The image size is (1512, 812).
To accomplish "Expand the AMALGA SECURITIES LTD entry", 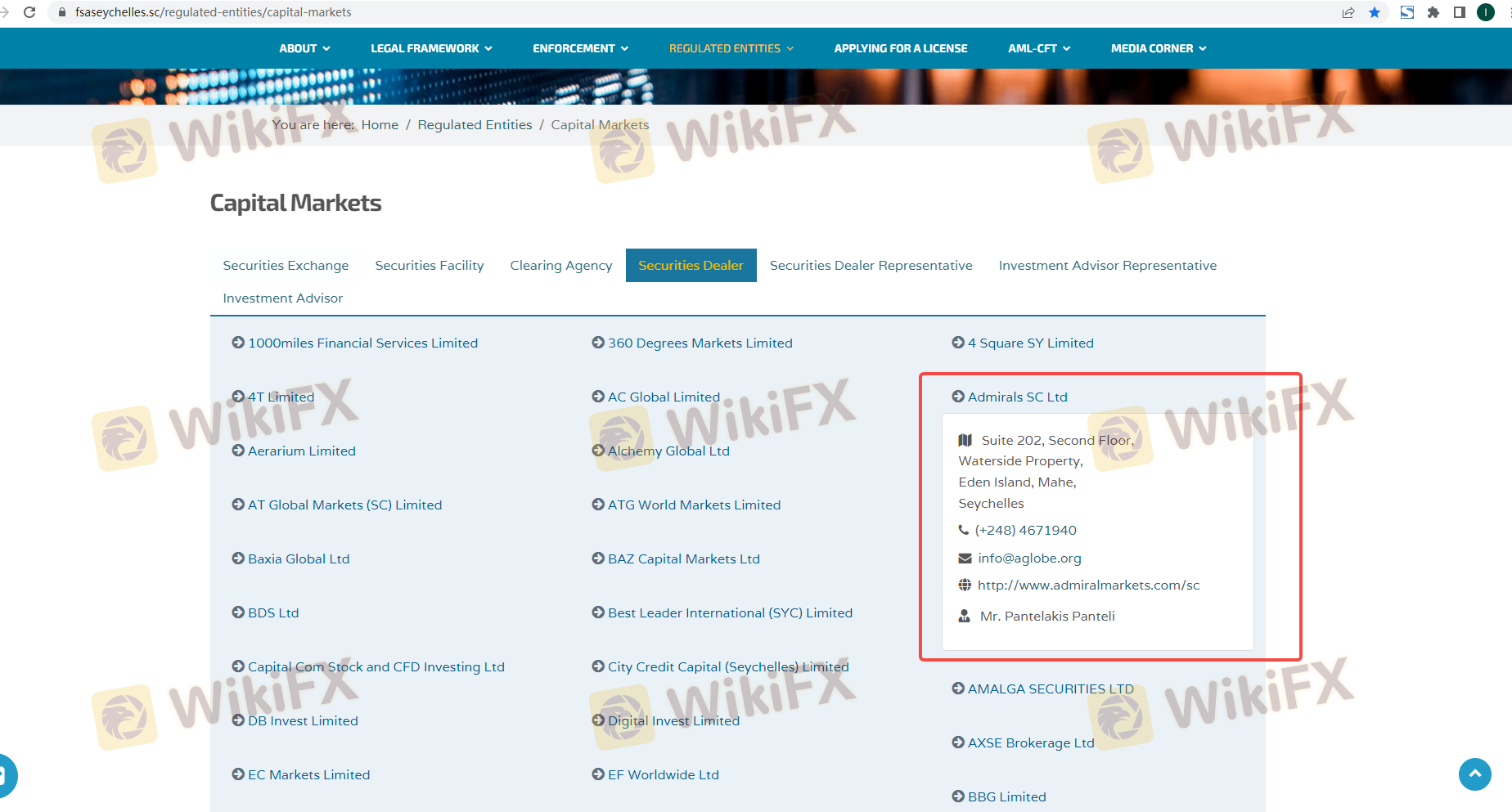I will click(1051, 689).
